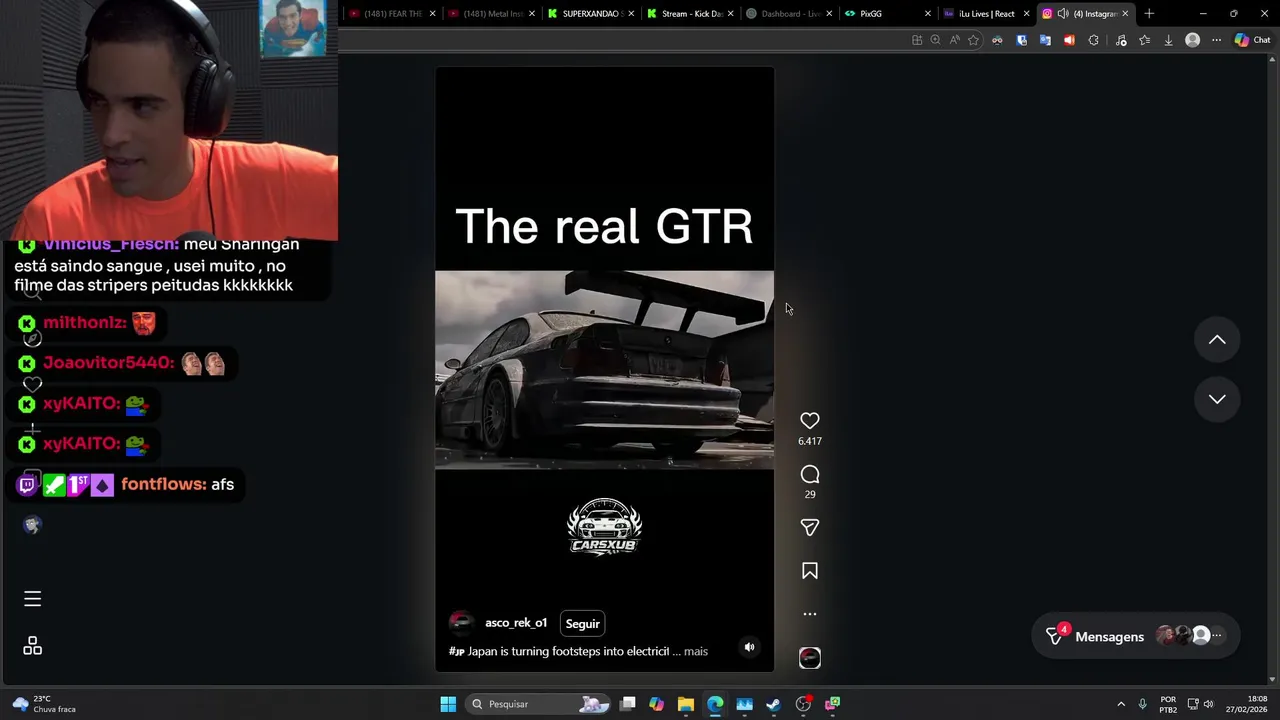Save the reel with bookmark icon

810,571
